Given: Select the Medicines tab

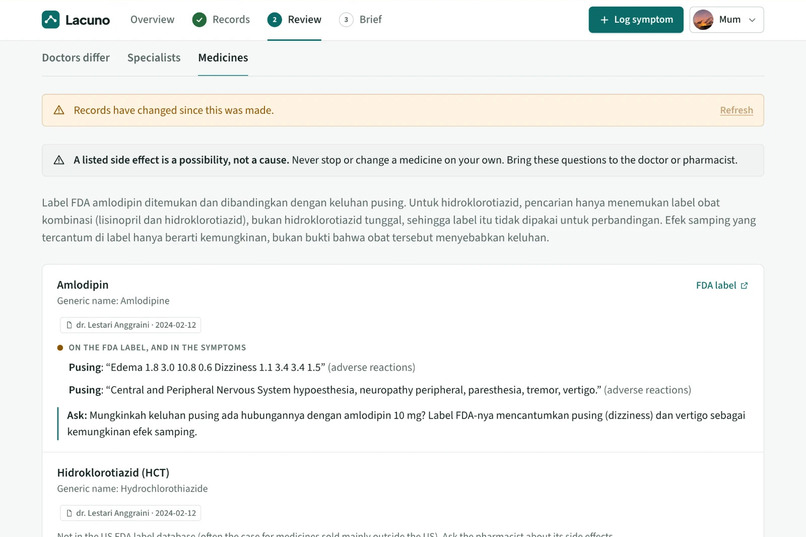Looking at the screenshot, I should click(223, 58).
